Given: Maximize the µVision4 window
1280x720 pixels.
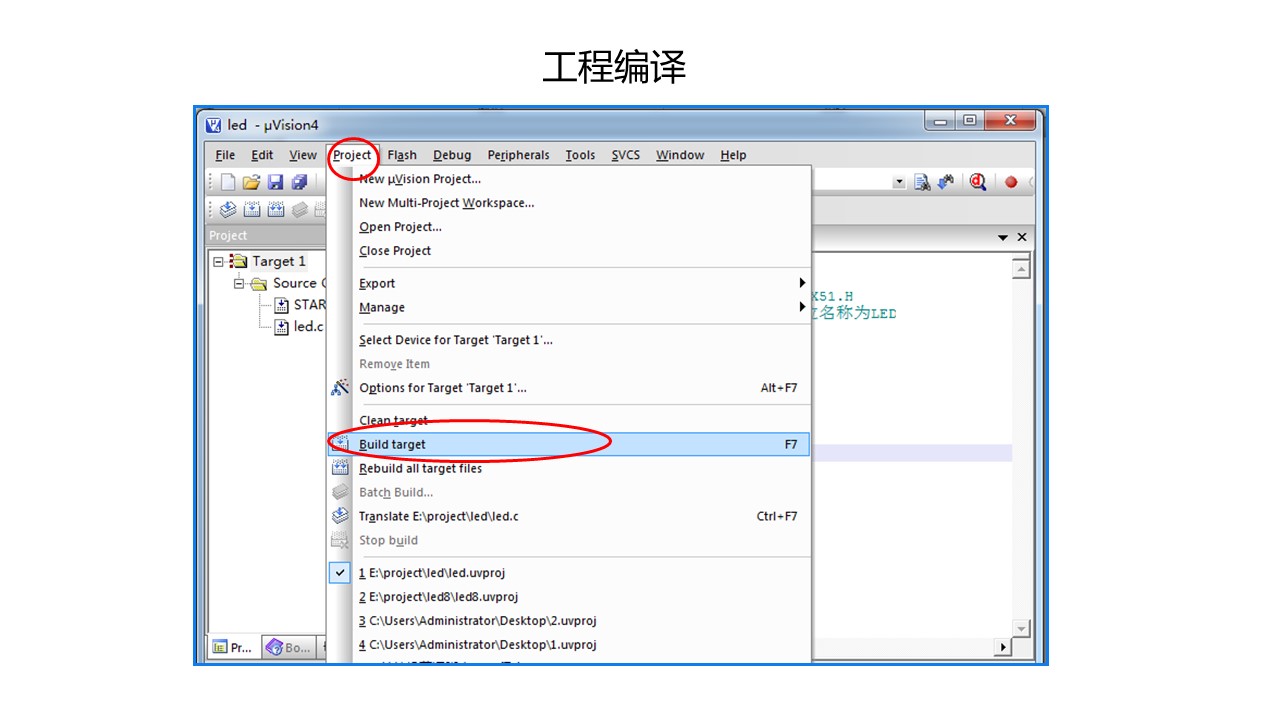Looking at the screenshot, I should coord(969,121).
